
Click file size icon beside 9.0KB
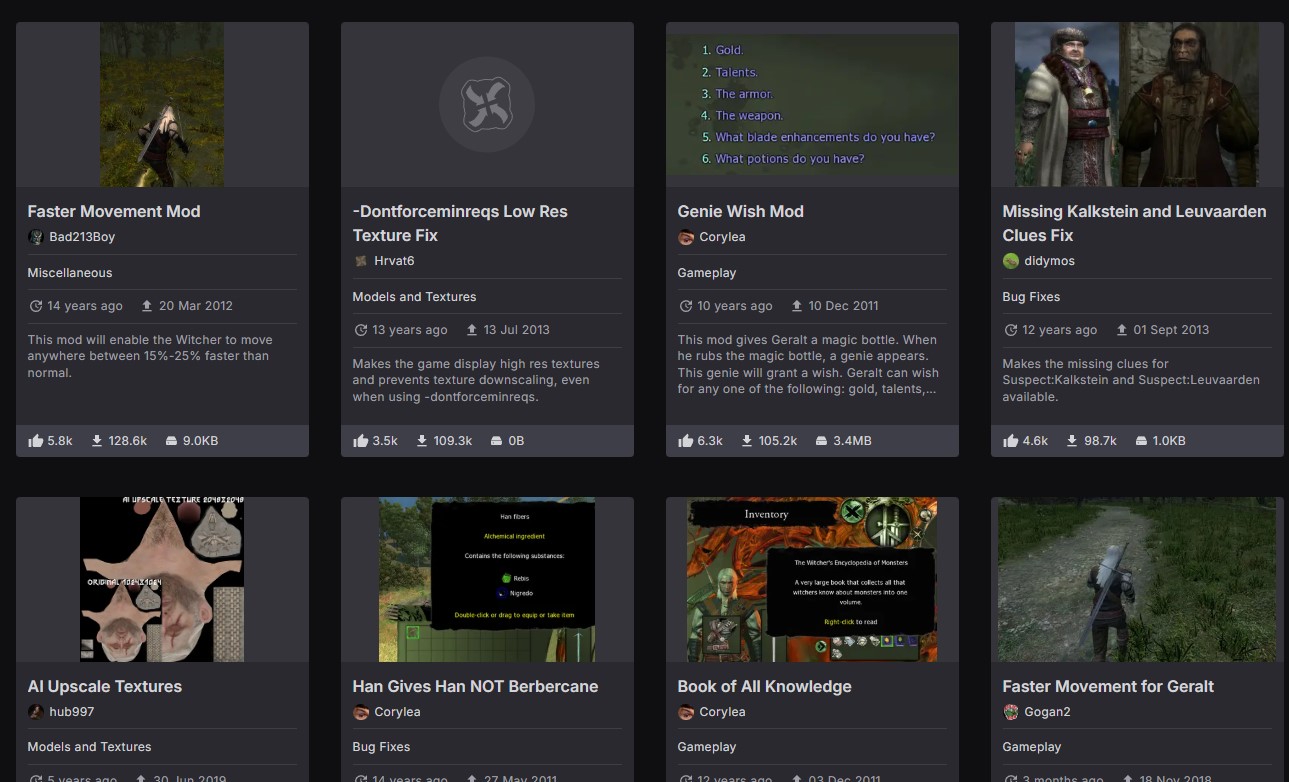click(171, 441)
